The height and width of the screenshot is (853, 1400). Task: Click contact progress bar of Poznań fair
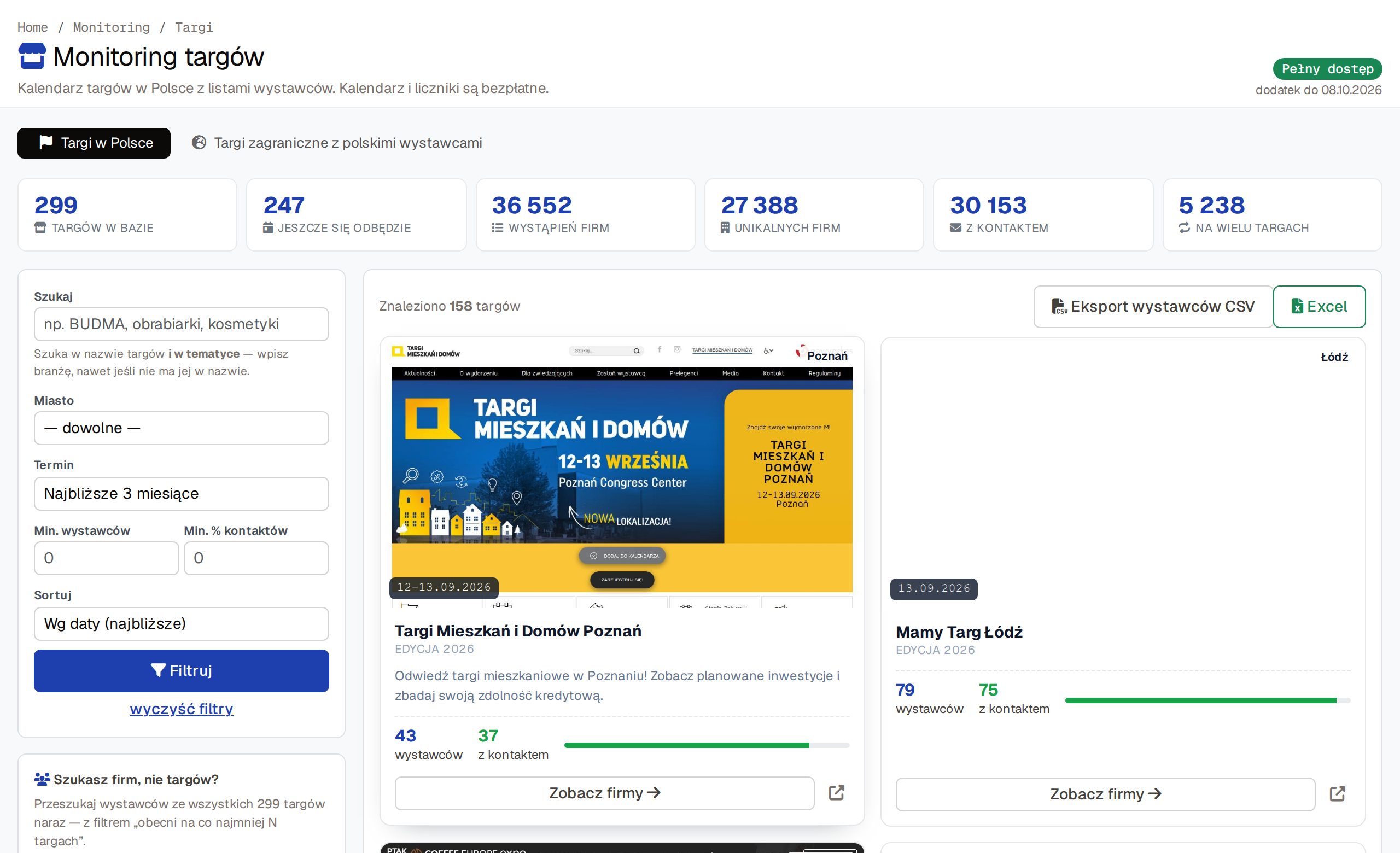pyautogui.click(x=707, y=745)
